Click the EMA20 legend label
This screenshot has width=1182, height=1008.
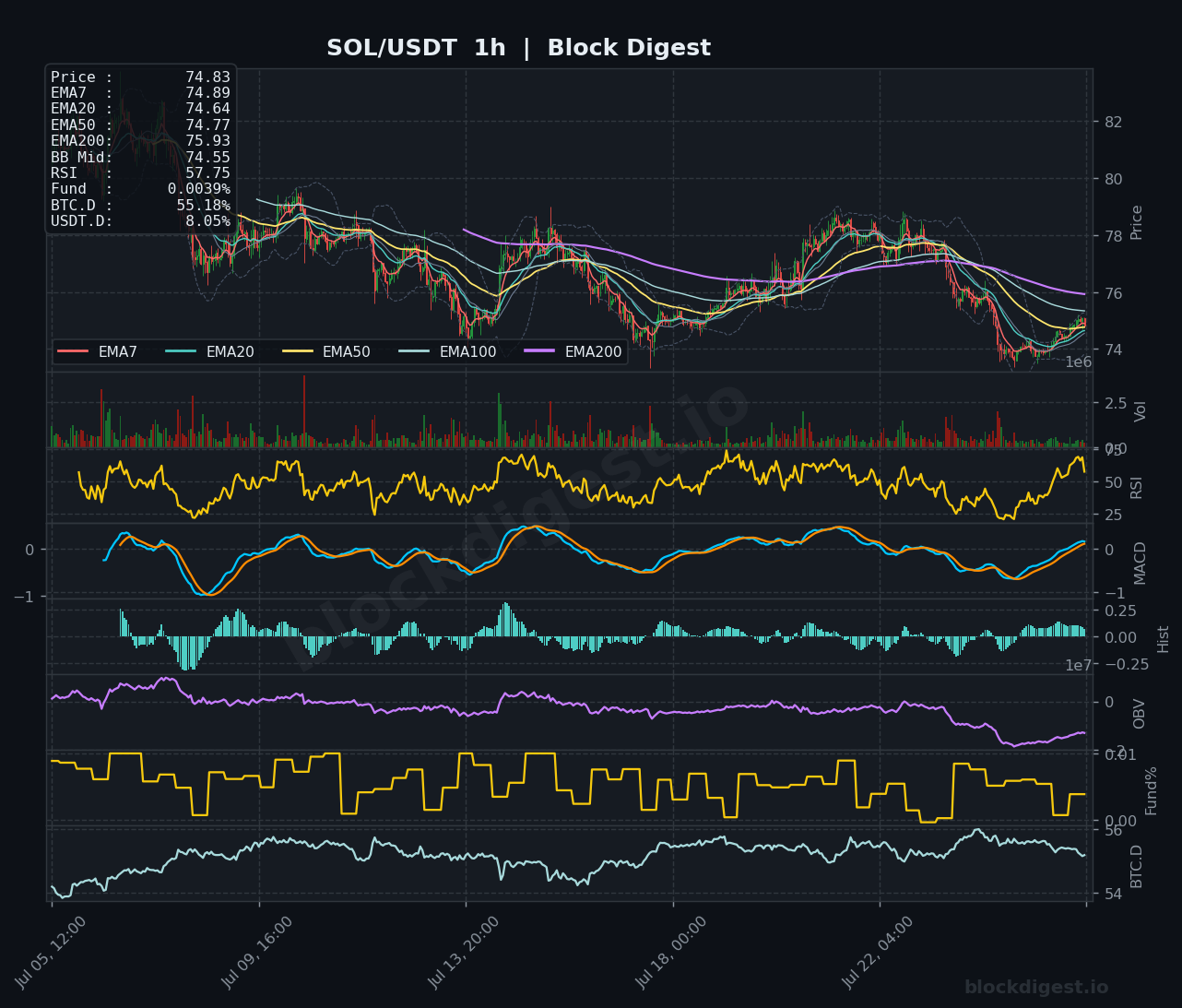[230, 352]
